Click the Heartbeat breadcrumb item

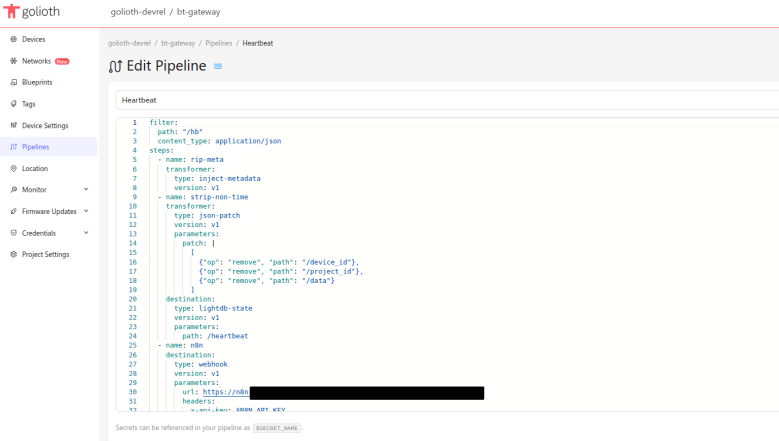coord(258,43)
